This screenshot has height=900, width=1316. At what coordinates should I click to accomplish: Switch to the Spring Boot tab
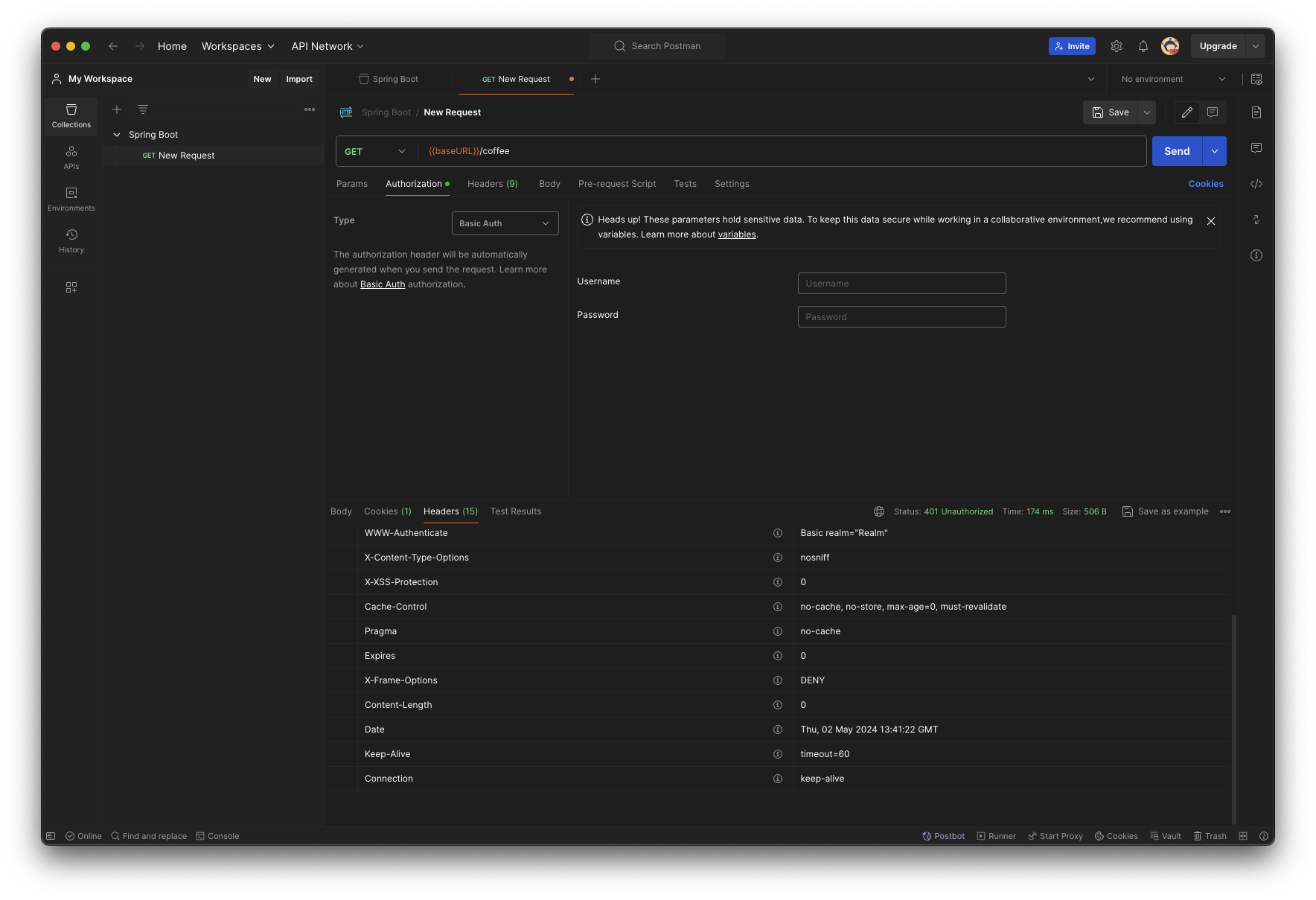point(389,79)
